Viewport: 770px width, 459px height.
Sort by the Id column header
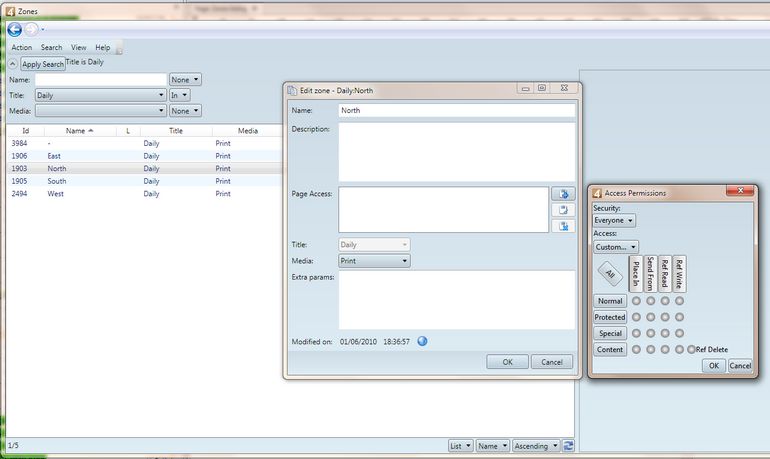point(26,131)
